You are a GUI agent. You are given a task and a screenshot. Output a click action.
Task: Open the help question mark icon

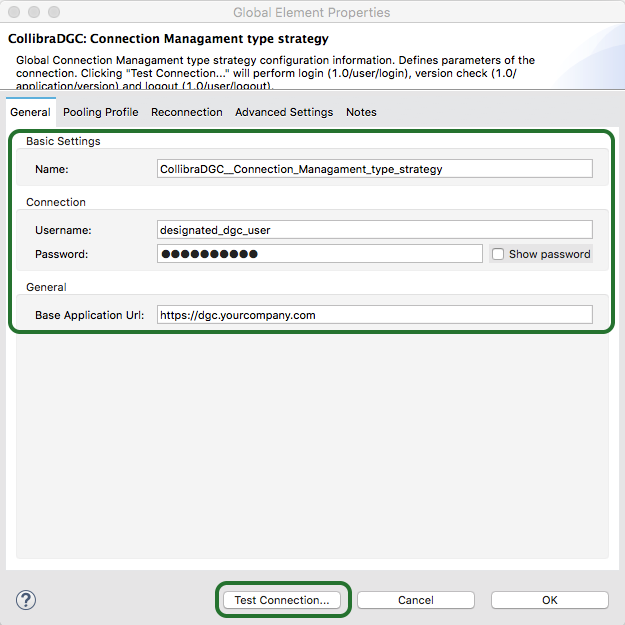coord(26,600)
